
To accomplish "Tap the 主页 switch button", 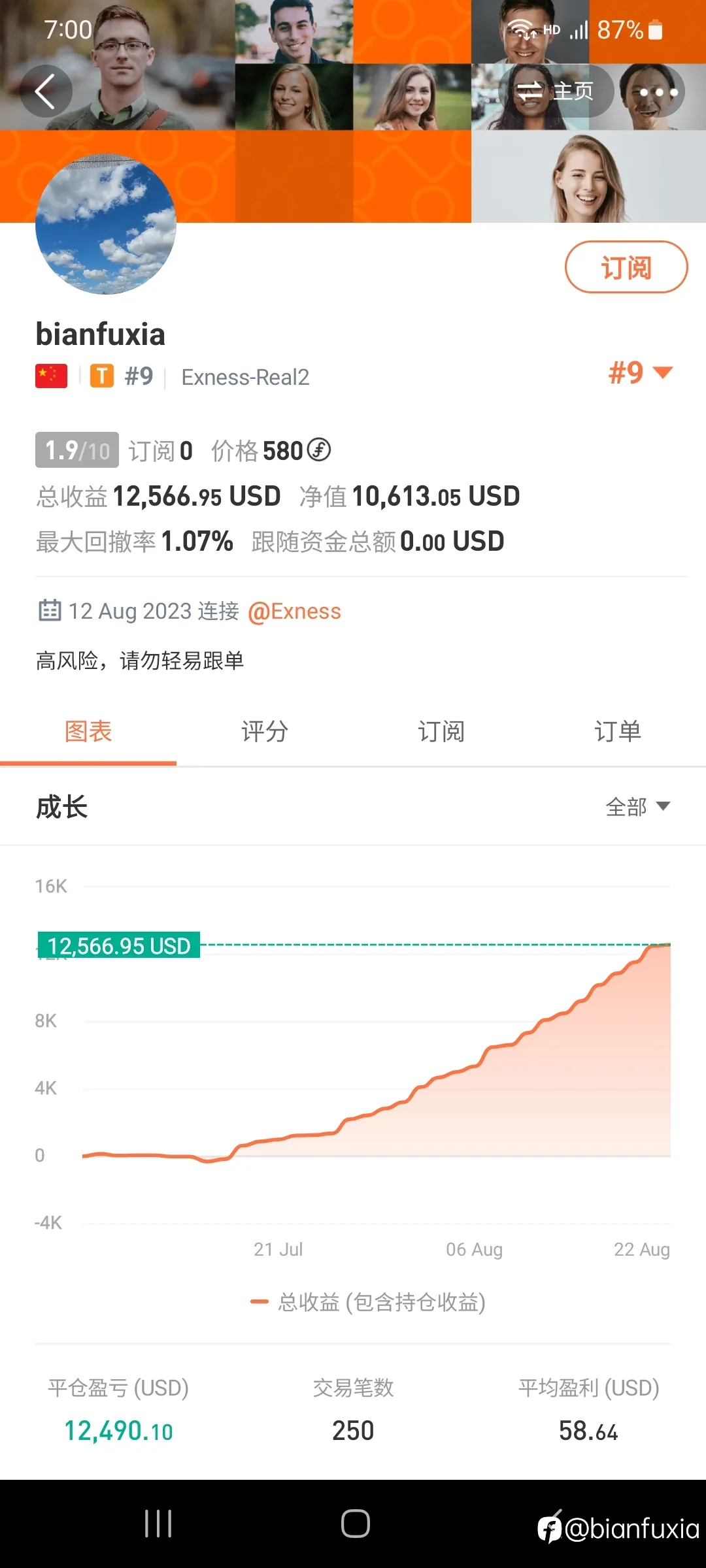I will (556, 91).
